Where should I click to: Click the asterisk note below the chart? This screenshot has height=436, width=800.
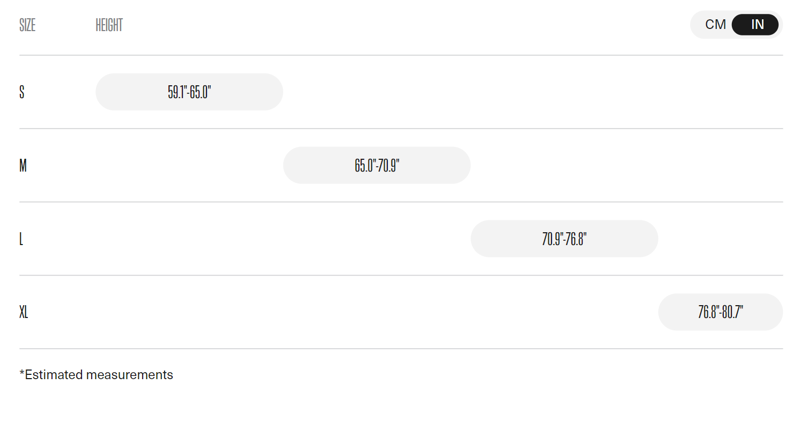[x=96, y=375]
